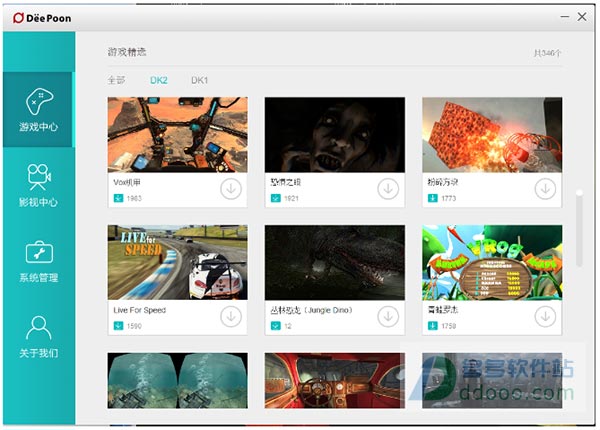Open the 游戏中心 game center section
The width and height of the screenshot is (600, 430).
[x=38, y=109]
